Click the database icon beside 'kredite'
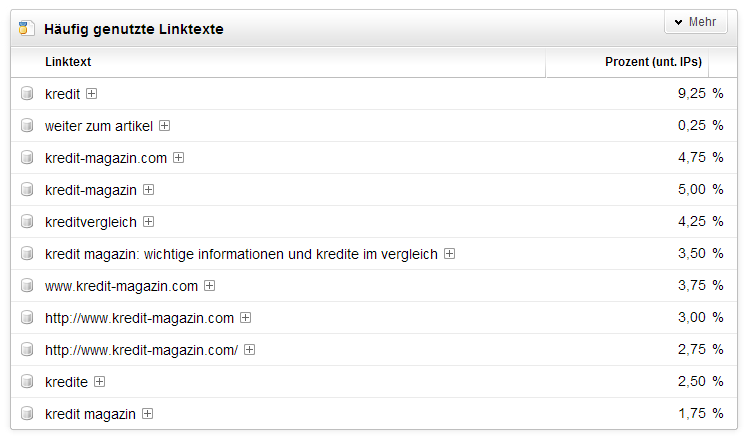 pyautogui.click(x=27, y=382)
